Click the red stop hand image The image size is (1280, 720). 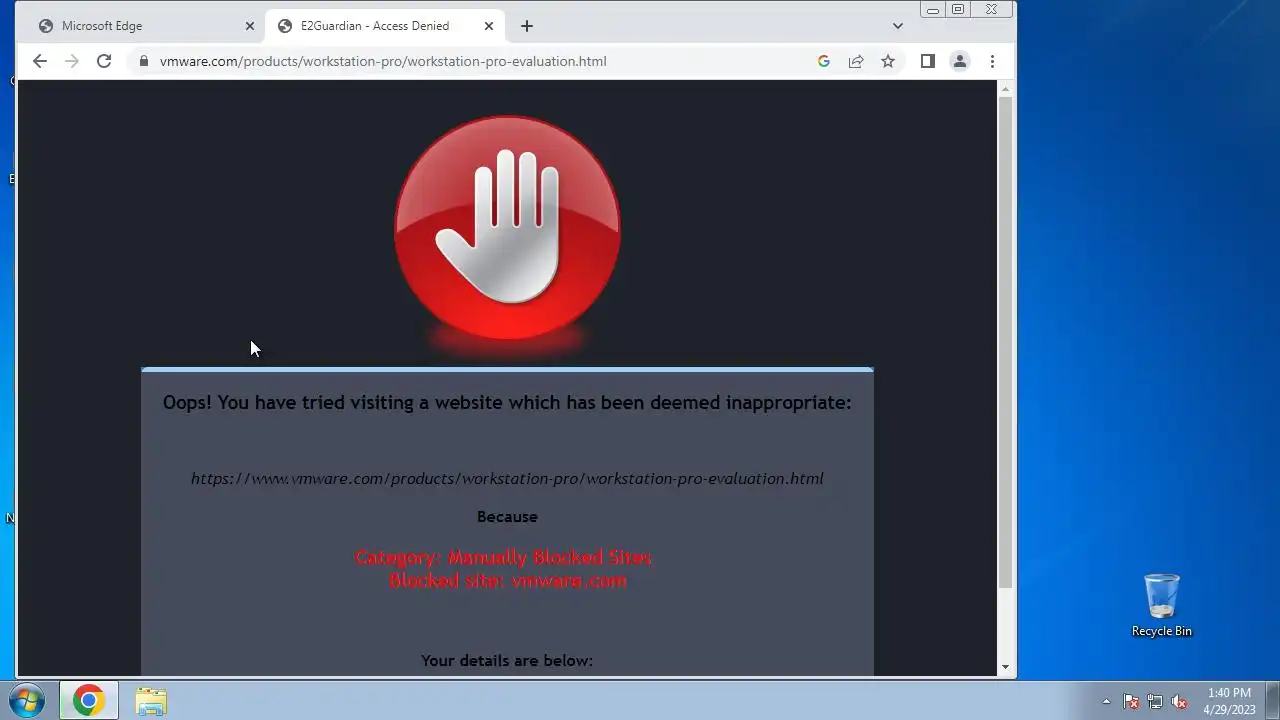coord(508,228)
